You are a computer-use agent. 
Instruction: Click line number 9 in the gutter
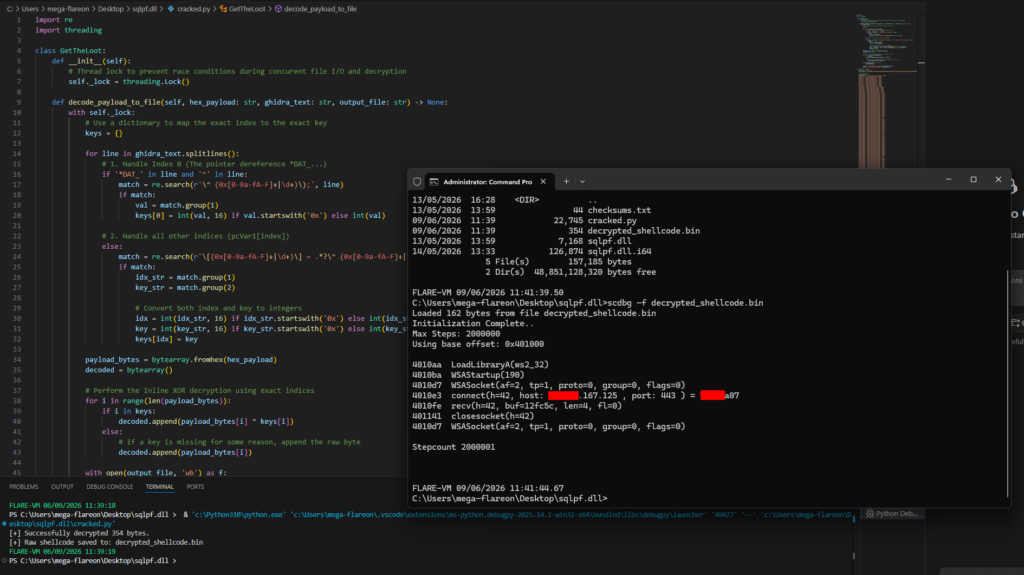[x=19, y=102]
